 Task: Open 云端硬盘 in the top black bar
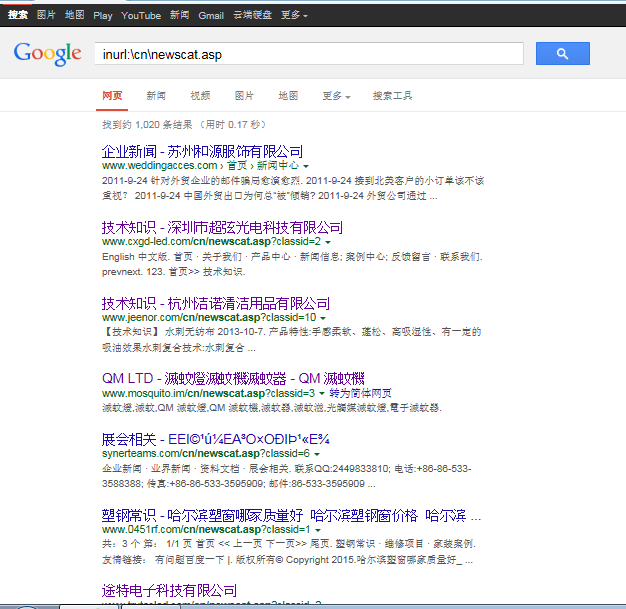[253, 15]
